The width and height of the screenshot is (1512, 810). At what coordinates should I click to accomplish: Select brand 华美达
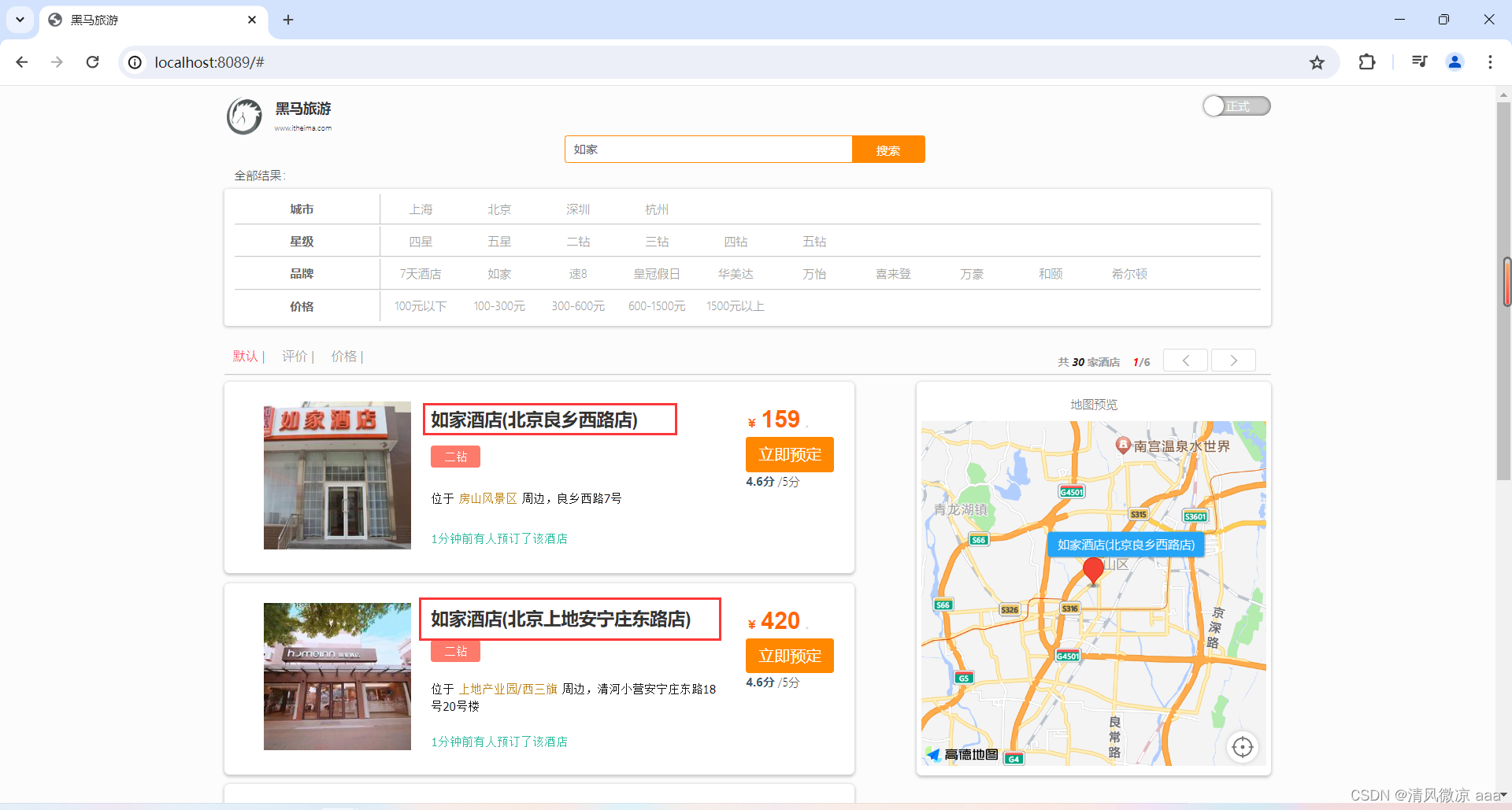pyautogui.click(x=736, y=274)
